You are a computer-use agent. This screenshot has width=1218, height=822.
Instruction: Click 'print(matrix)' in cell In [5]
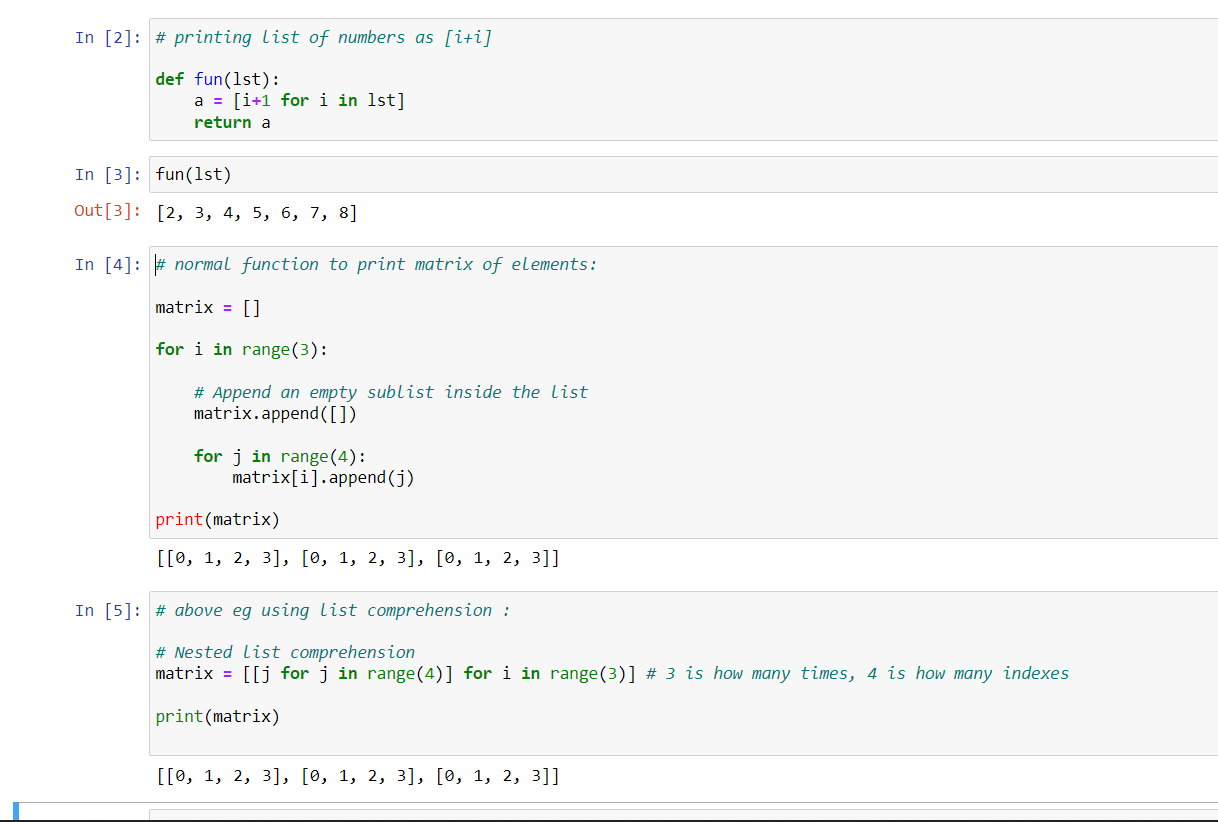pos(218,716)
